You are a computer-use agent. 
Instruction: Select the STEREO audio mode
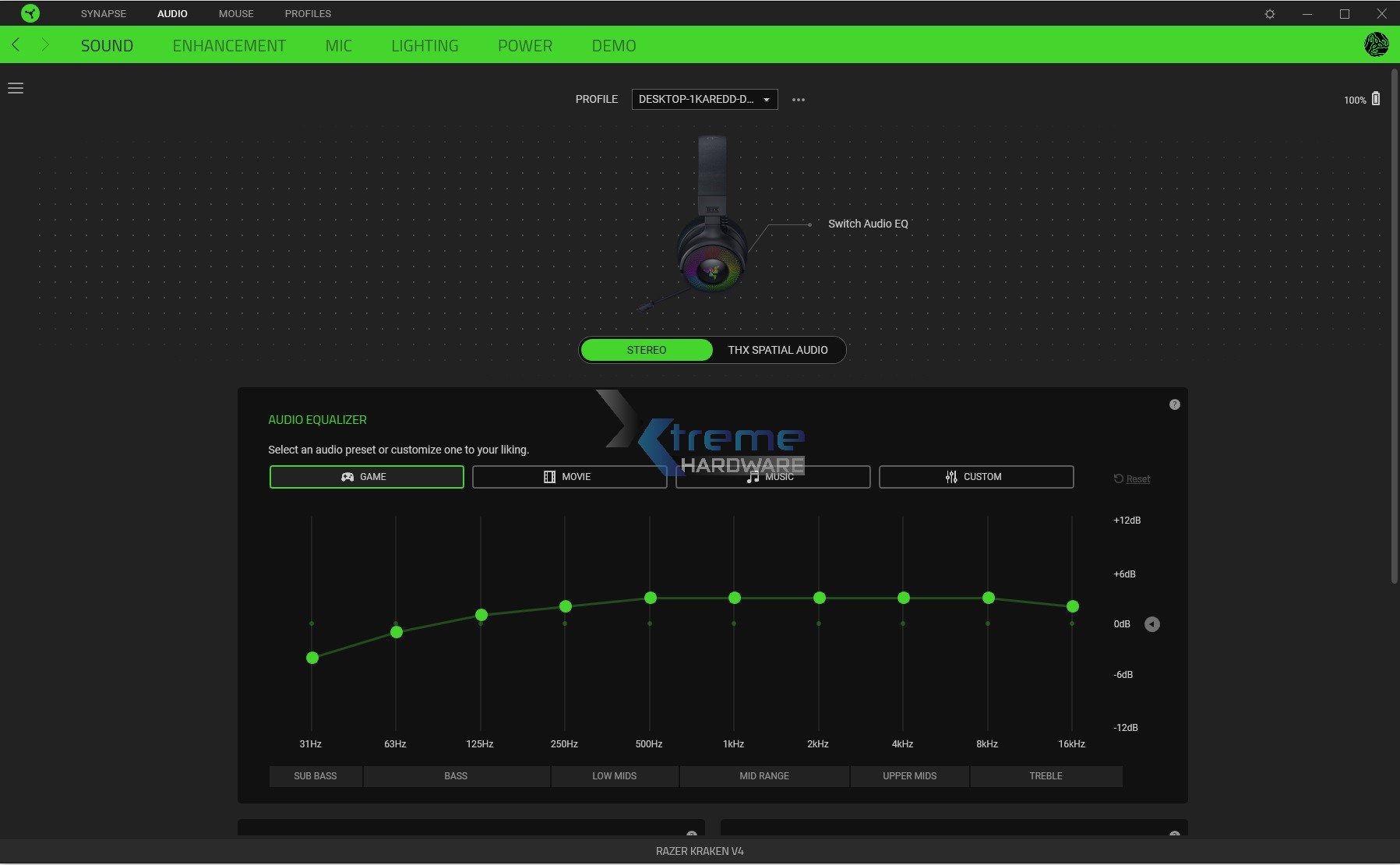coord(646,350)
